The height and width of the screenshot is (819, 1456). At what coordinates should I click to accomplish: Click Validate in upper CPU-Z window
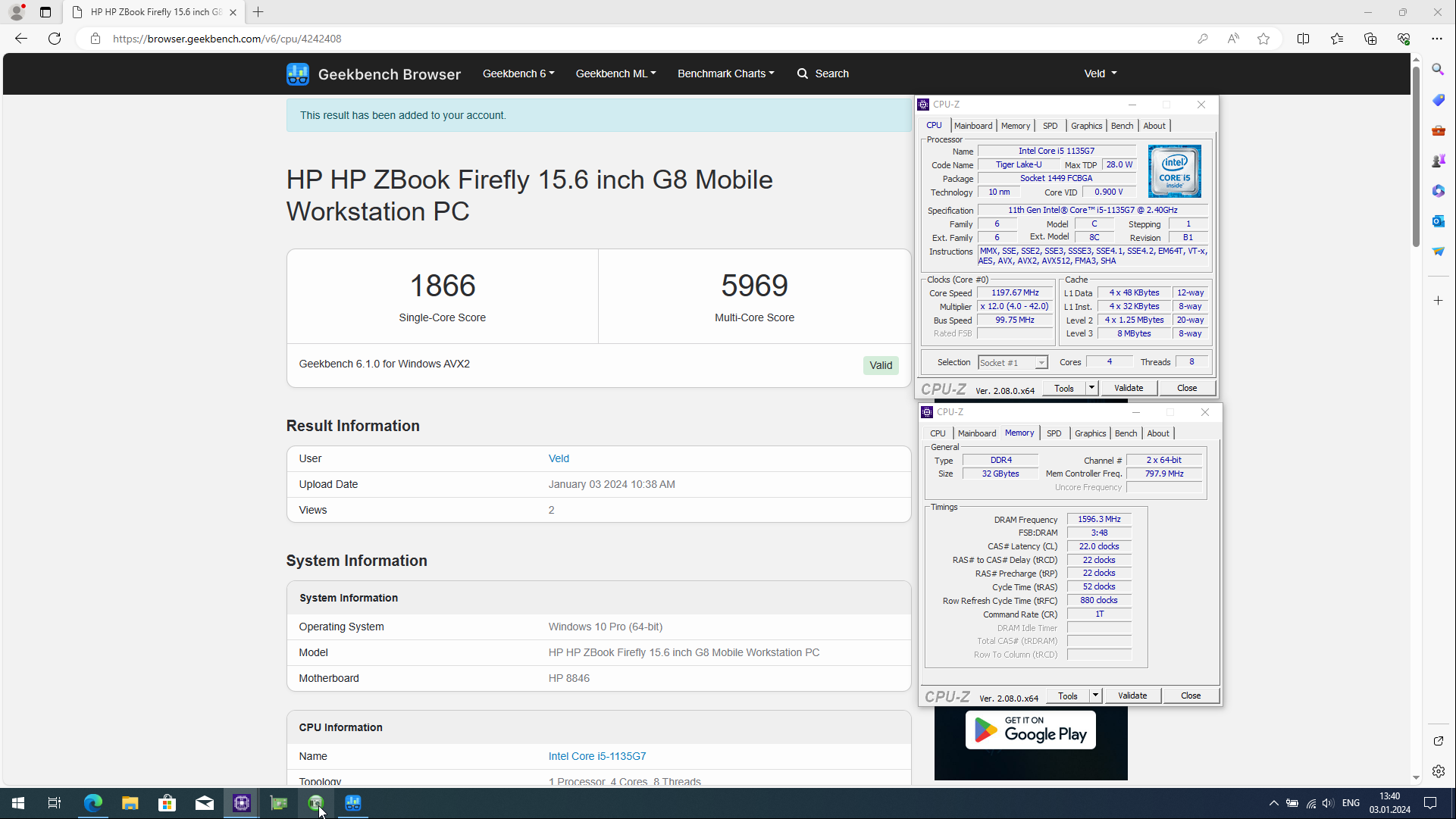tap(1129, 388)
